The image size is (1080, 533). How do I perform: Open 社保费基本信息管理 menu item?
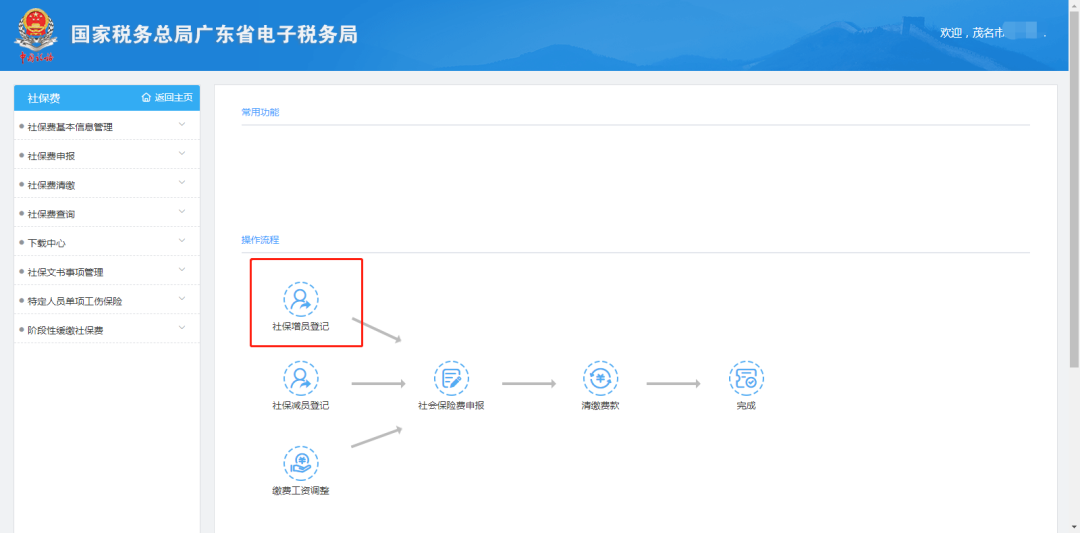[107, 127]
